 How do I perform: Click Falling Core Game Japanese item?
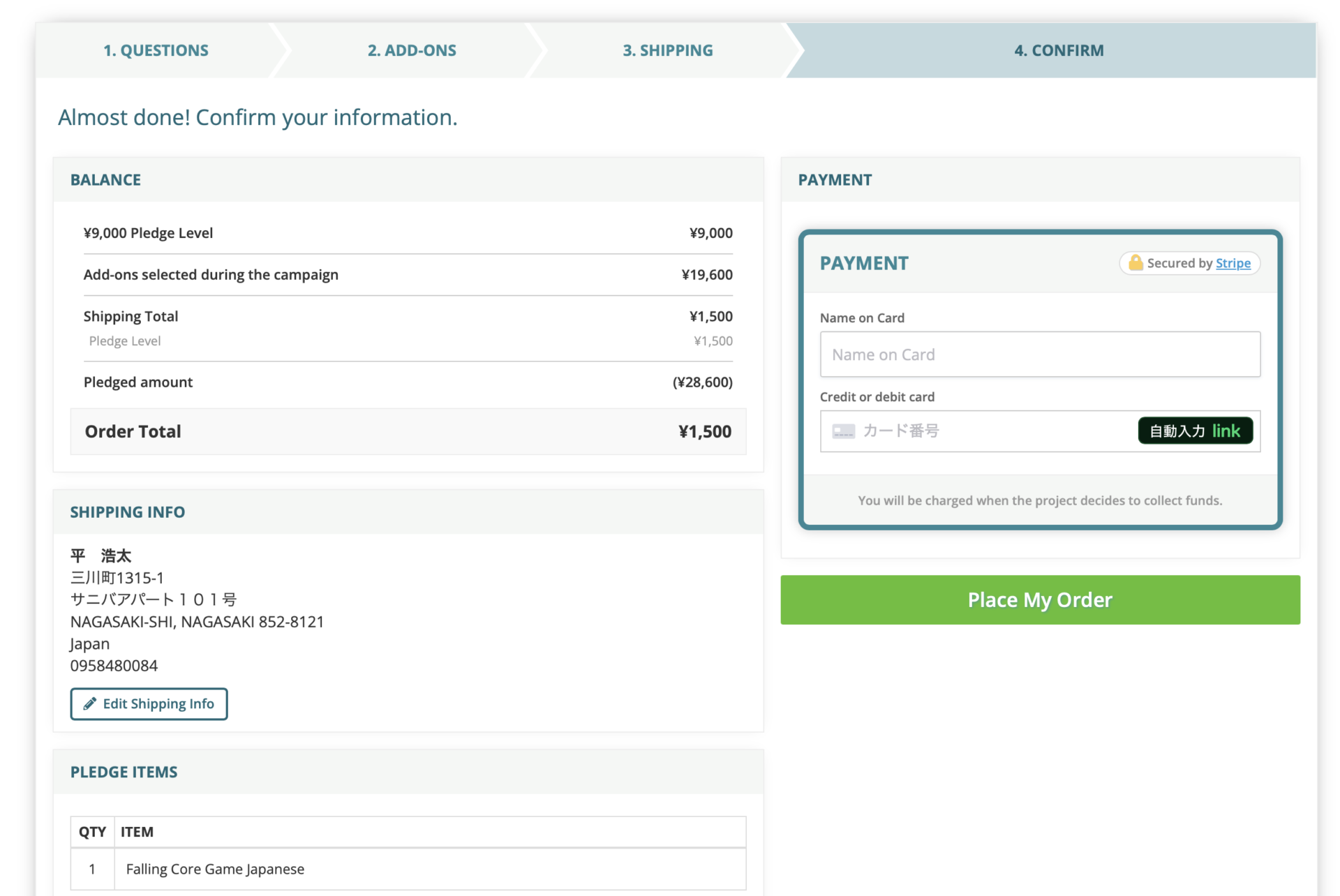point(215,869)
